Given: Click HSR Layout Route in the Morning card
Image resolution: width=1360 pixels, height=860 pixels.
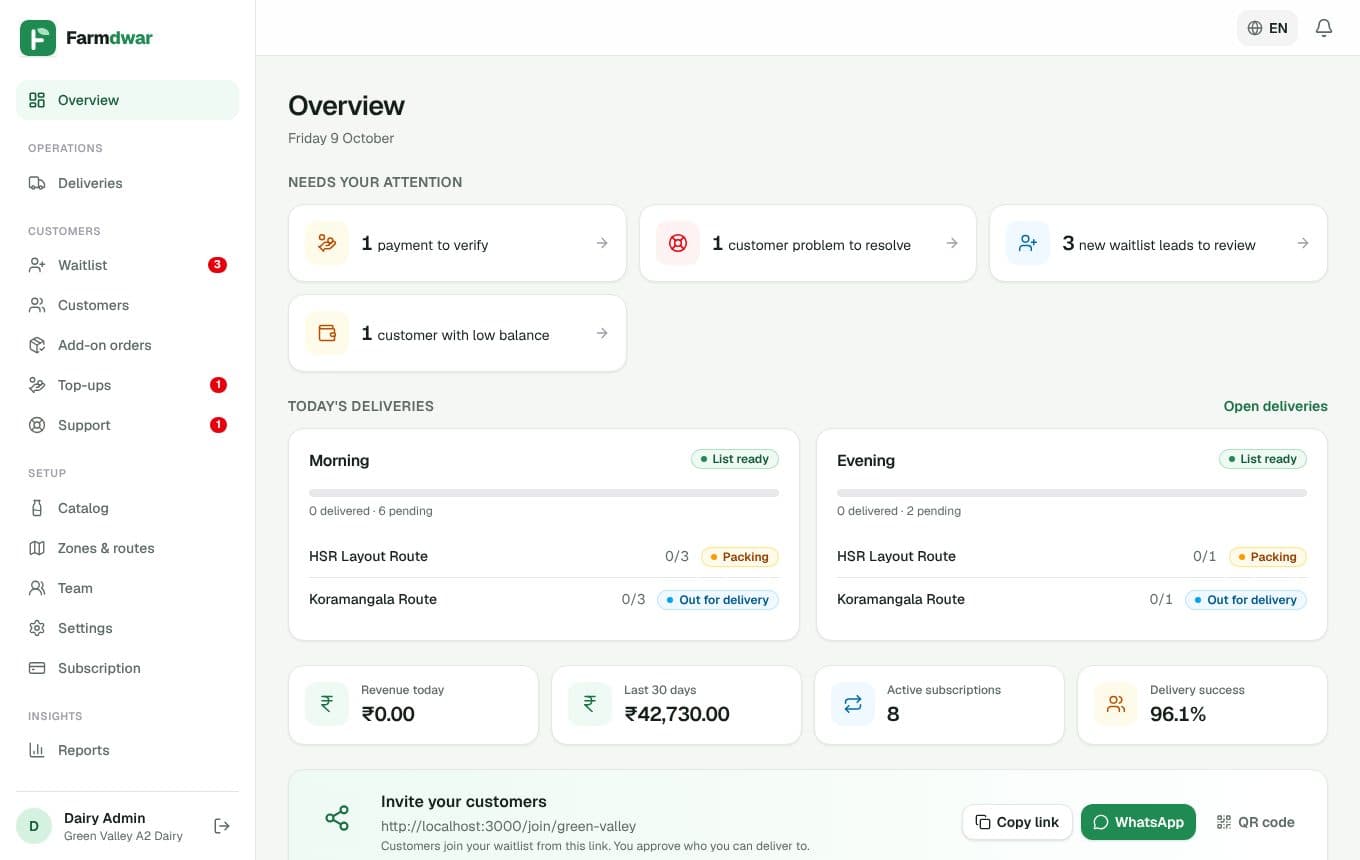Looking at the screenshot, I should point(368,556).
